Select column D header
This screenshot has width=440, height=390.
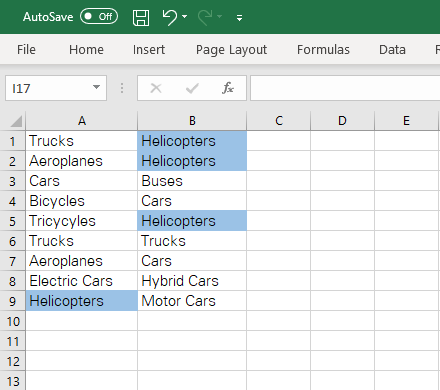[x=342, y=121]
